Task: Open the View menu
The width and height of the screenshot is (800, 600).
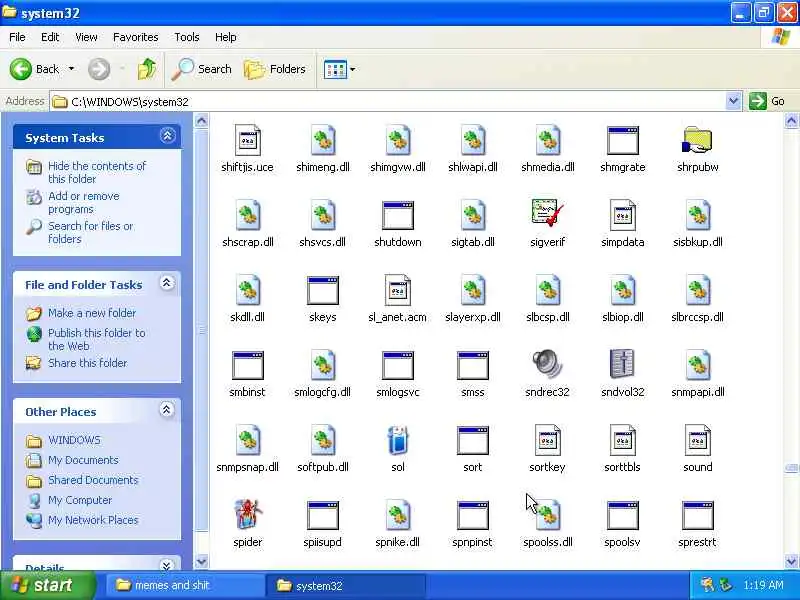Action: click(x=86, y=37)
